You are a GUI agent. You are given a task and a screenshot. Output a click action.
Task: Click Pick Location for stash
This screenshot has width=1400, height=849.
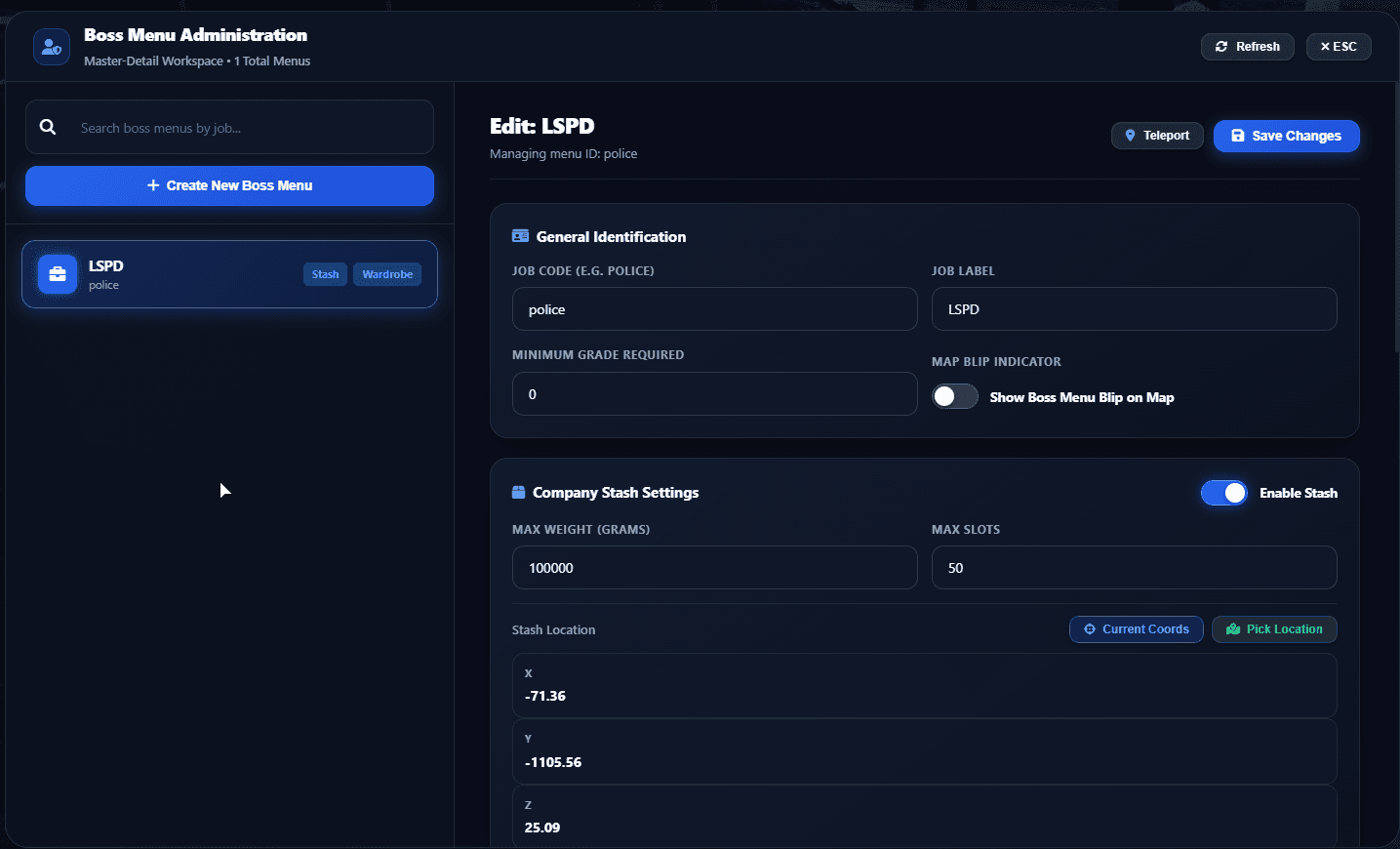click(1274, 629)
